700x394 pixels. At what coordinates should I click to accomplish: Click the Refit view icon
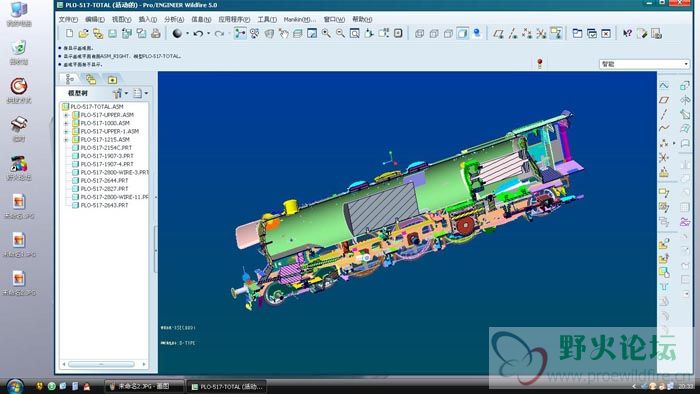tap(355, 33)
